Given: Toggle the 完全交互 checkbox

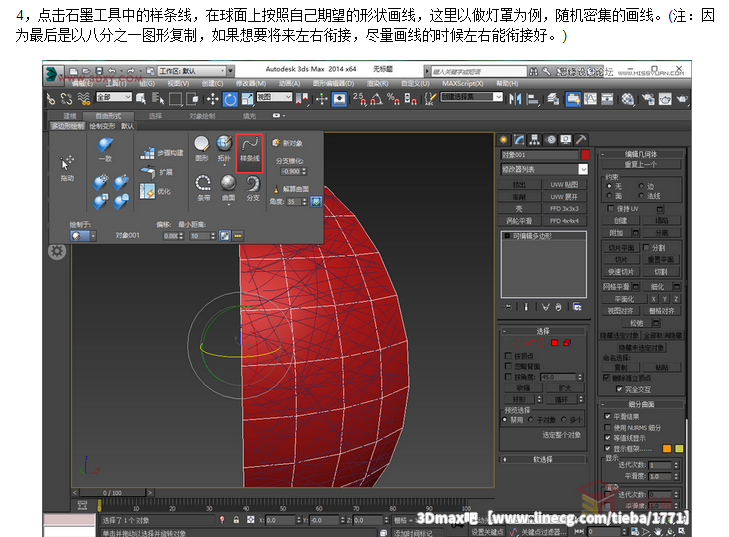Looking at the screenshot, I should point(619,389).
